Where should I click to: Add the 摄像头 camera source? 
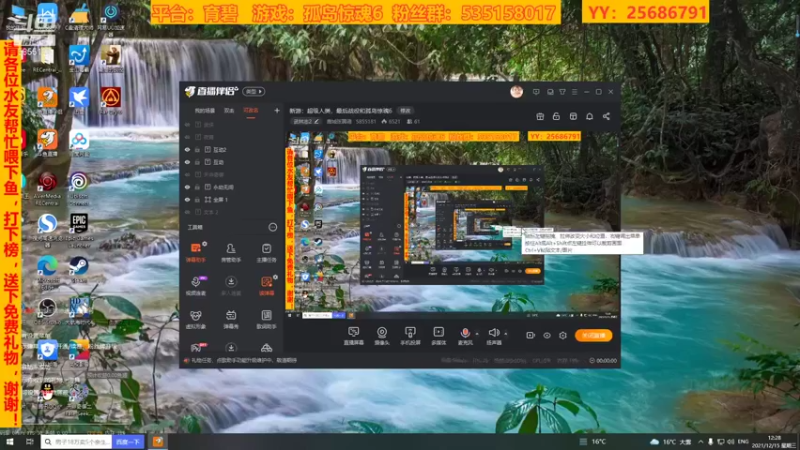click(382, 336)
